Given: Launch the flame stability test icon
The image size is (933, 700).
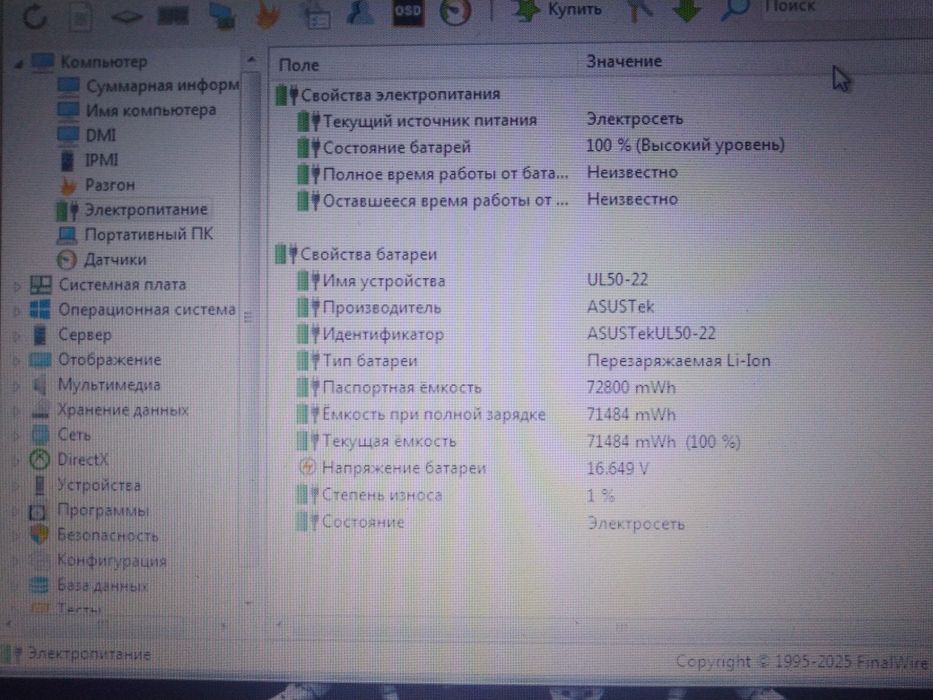Looking at the screenshot, I should pos(267,14).
